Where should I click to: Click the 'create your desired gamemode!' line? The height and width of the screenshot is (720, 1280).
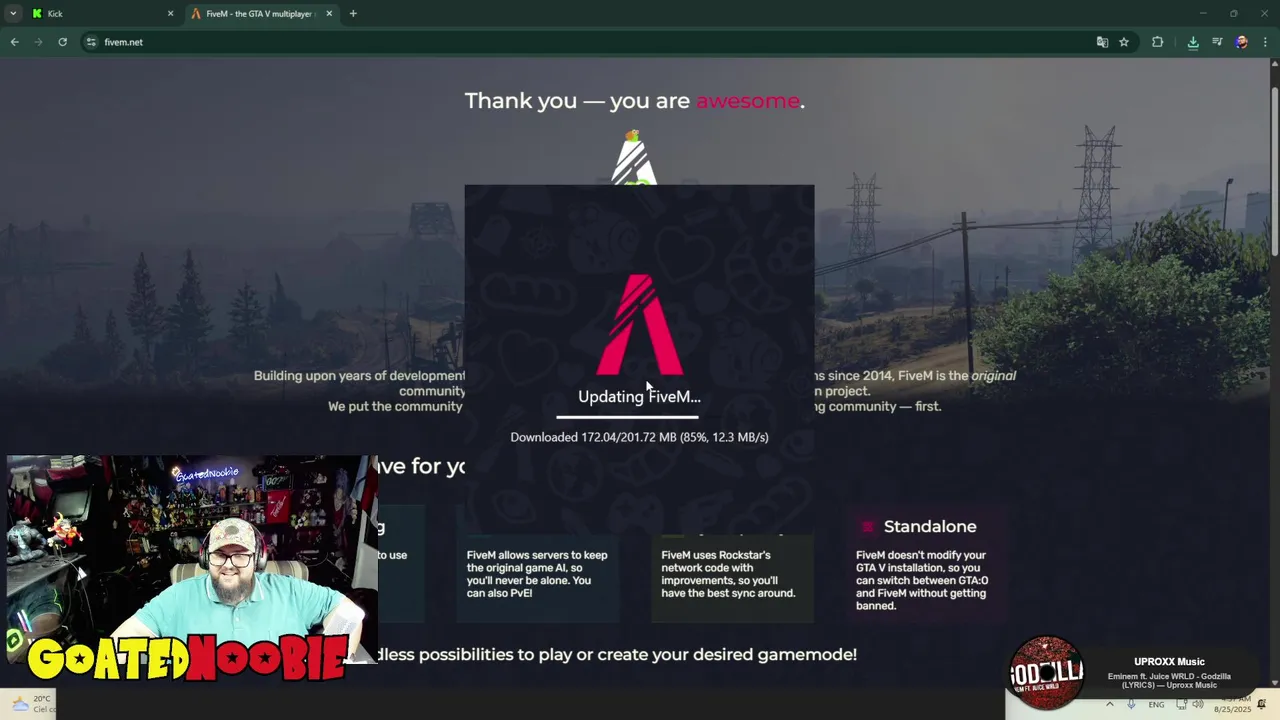pyautogui.click(x=617, y=654)
